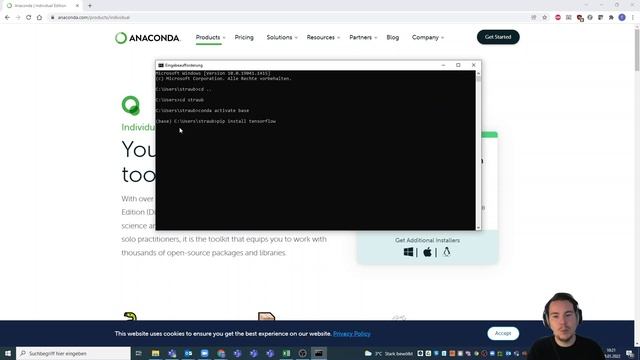Open Task View from the taskbar
Screen dimensions: 640x360
[139, 353]
